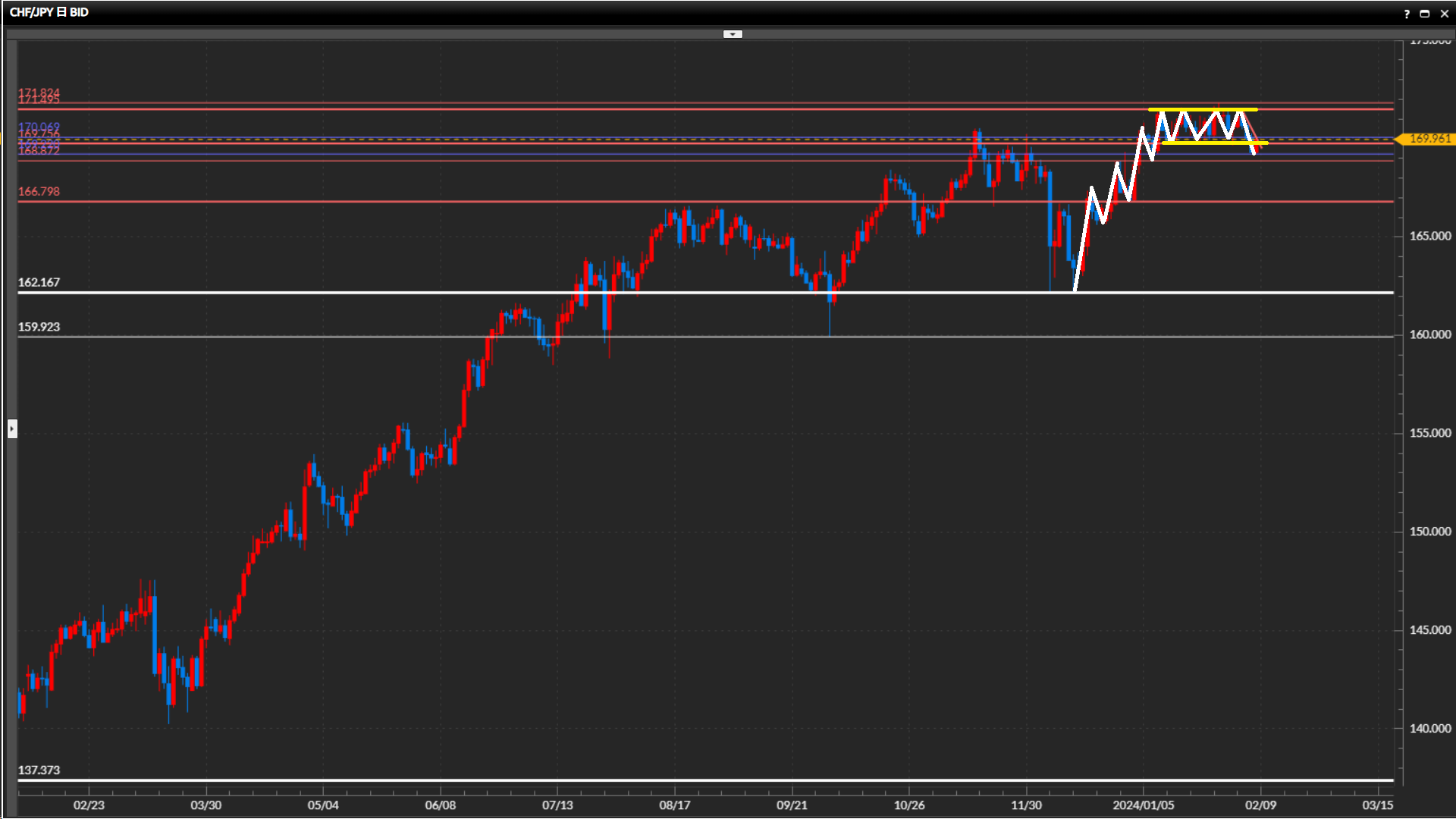Expand the top toolbar dropdown arrow
The height and width of the screenshot is (819, 1456).
(732, 34)
